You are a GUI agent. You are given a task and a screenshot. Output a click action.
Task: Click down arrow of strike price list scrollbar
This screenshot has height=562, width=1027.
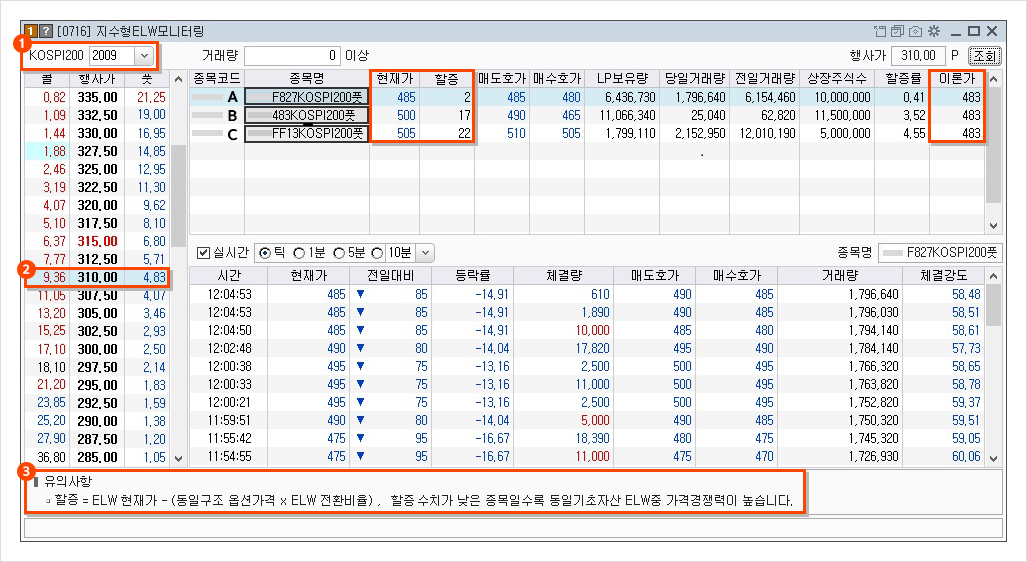click(178, 459)
